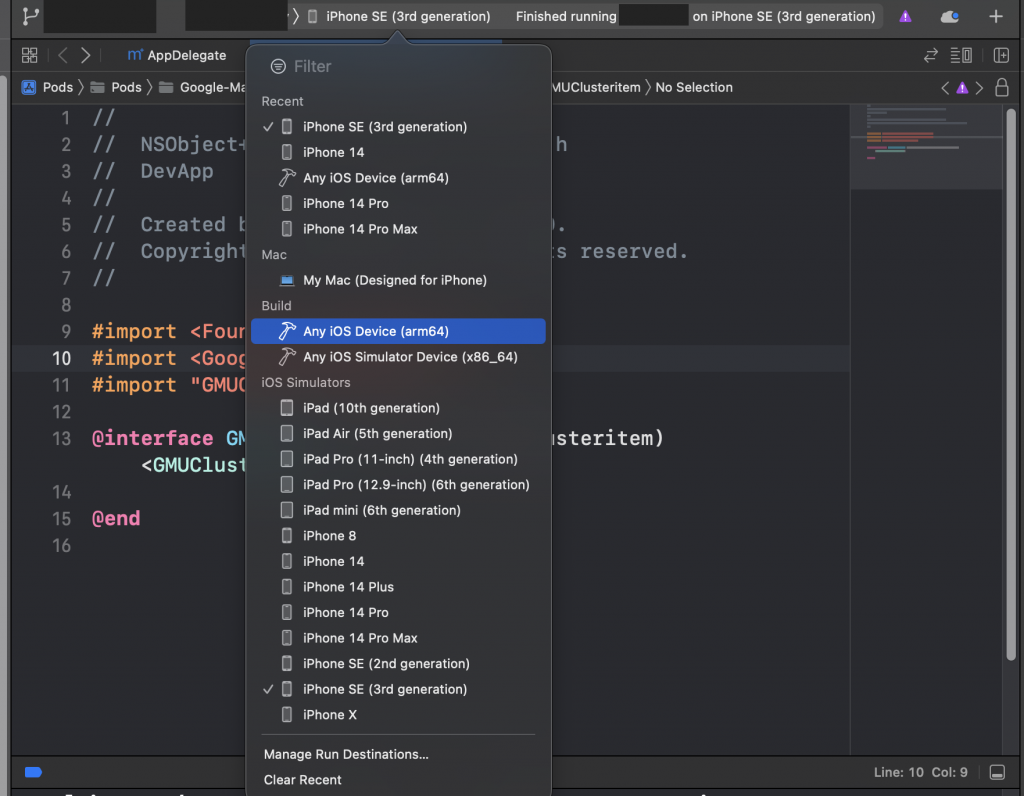Viewport: 1024px width, 796px height.
Task: Open the No Selection jump bar menu
Action: pyautogui.click(x=694, y=87)
